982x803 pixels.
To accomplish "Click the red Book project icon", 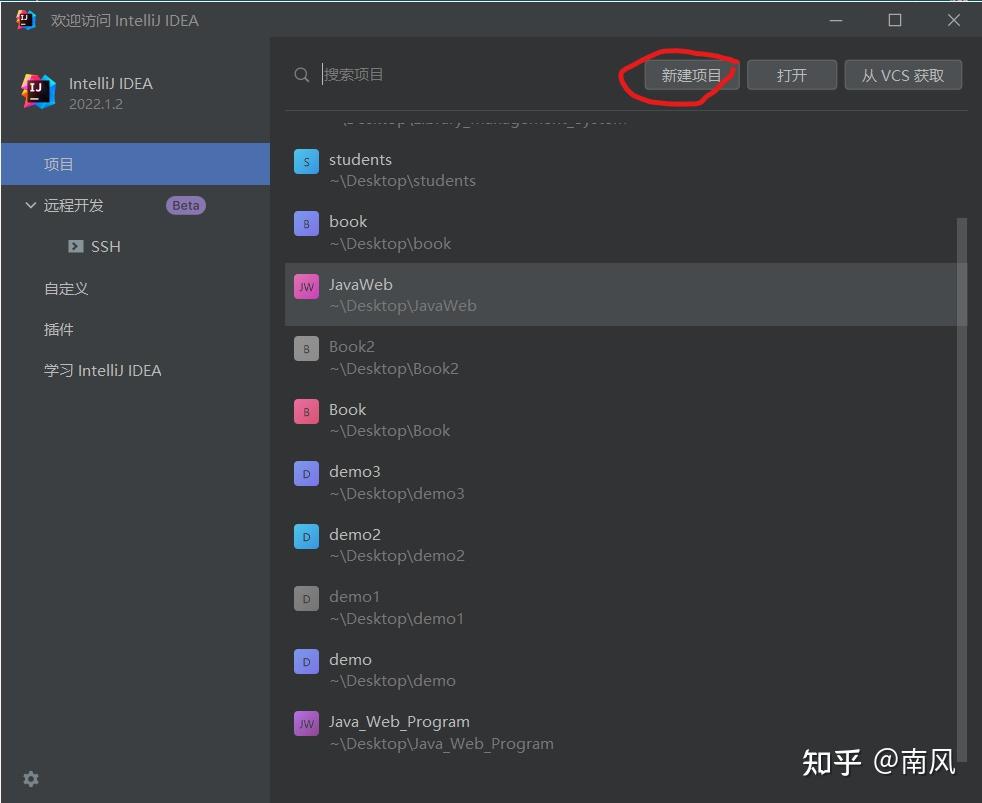I will pyautogui.click(x=306, y=412).
